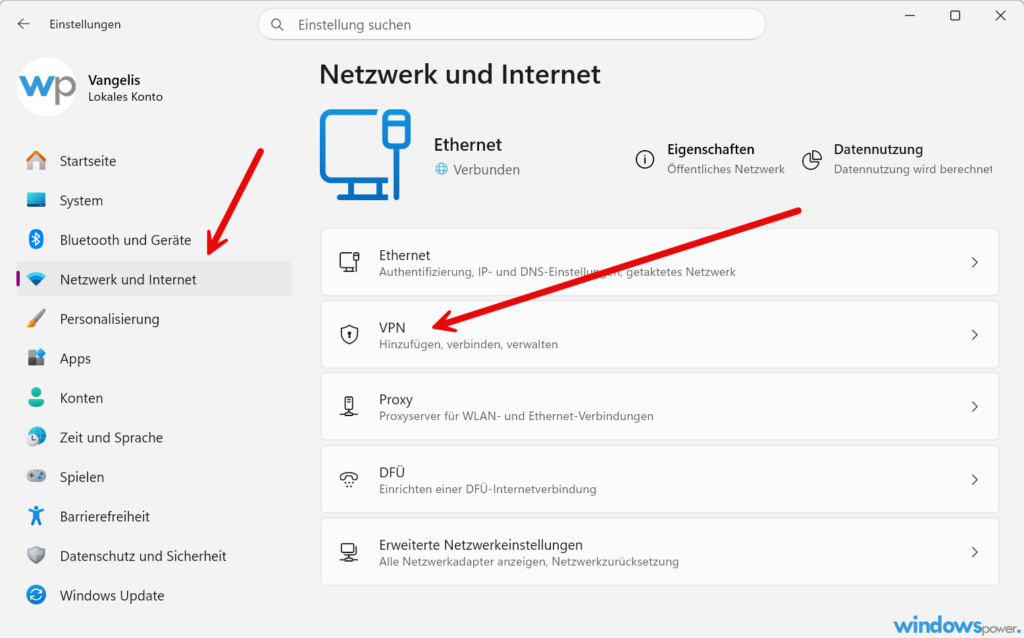The width and height of the screenshot is (1024, 638).
Task: Click the System monitor icon
Action: click(36, 200)
